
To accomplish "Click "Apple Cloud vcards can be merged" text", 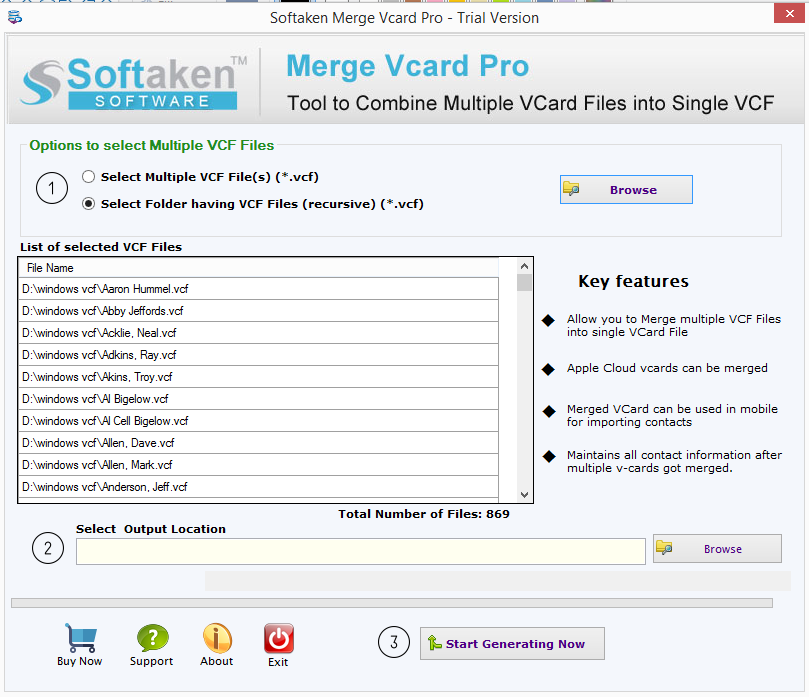I will coord(667,368).
